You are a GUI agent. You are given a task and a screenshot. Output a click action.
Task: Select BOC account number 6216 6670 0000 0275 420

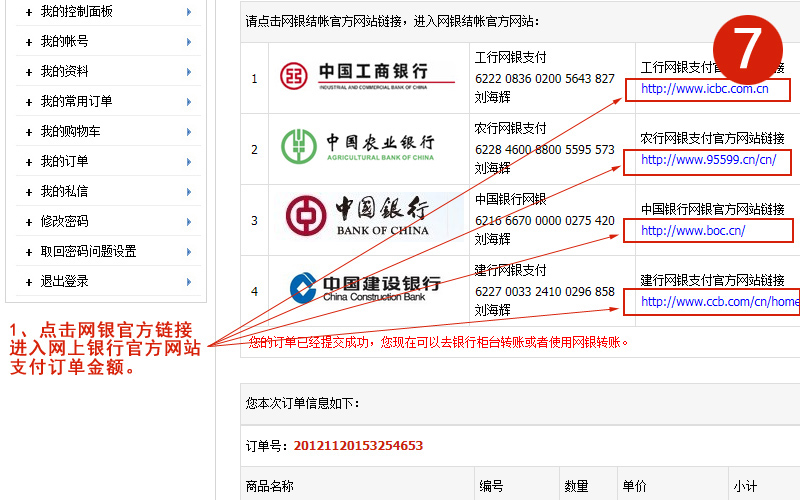coord(544,220)
